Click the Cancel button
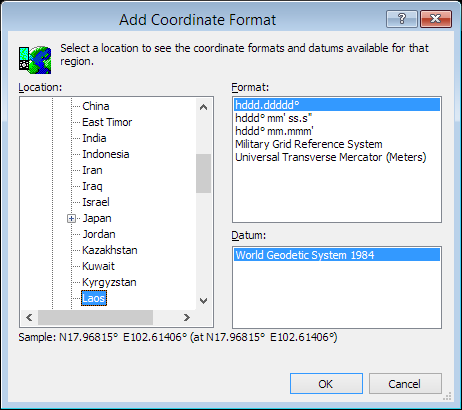This screenshot has width=462, height=410. [405, 384]
